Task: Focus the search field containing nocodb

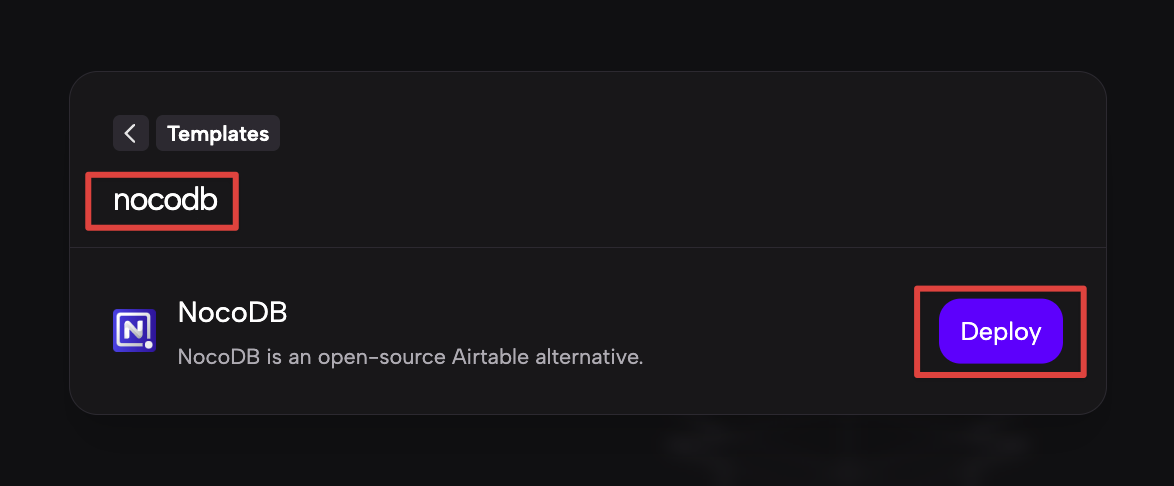Action: pos(165,201)
